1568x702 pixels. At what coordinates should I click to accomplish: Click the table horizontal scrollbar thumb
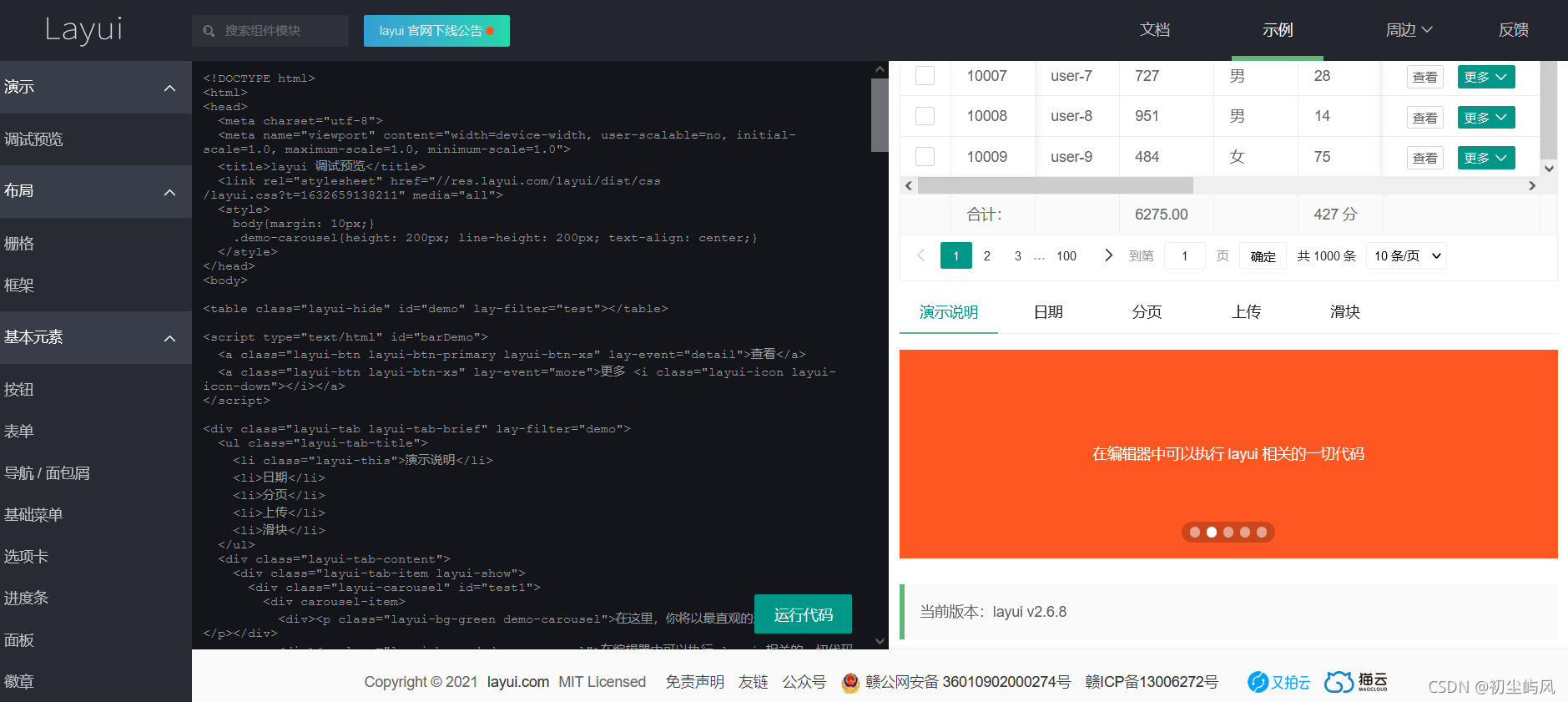1056,185
